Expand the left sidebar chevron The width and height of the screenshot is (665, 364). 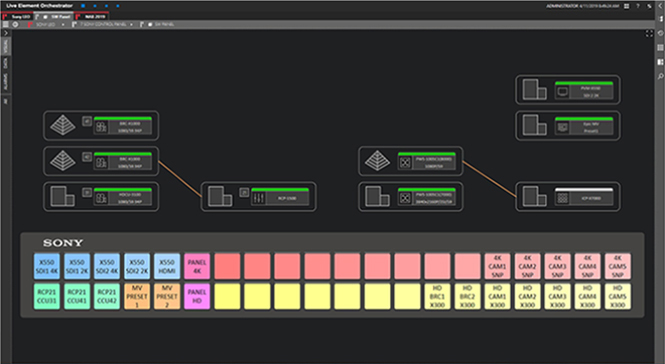point(6,33)
